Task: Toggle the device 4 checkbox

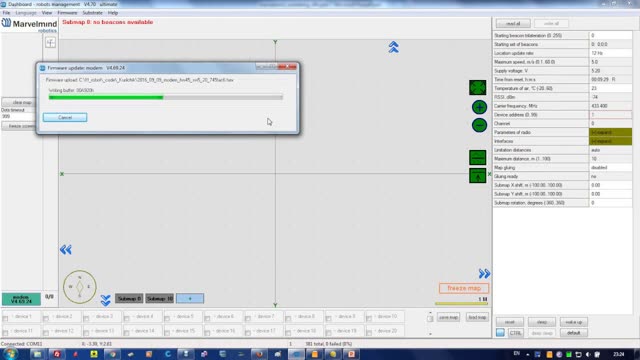Action: (127, 318)
